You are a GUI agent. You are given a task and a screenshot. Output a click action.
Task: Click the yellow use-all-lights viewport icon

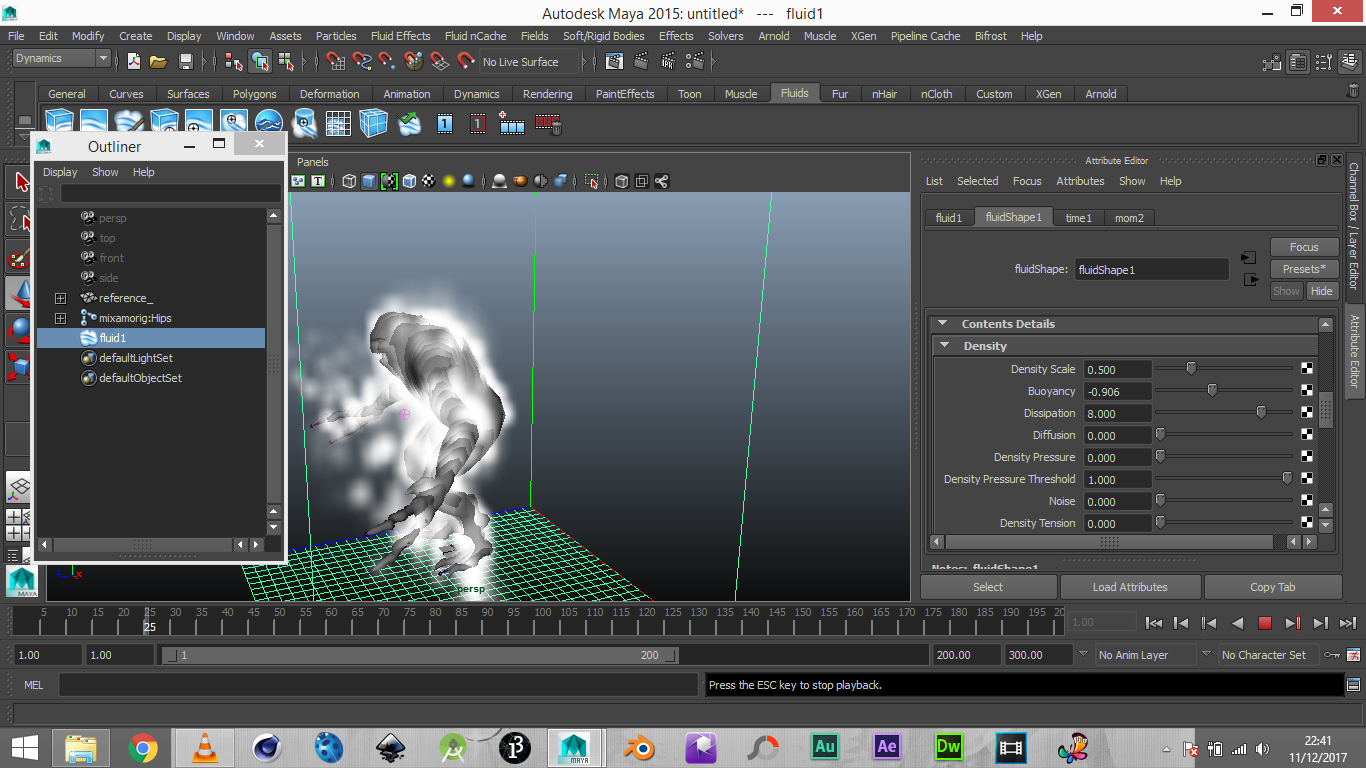[449, 181]
